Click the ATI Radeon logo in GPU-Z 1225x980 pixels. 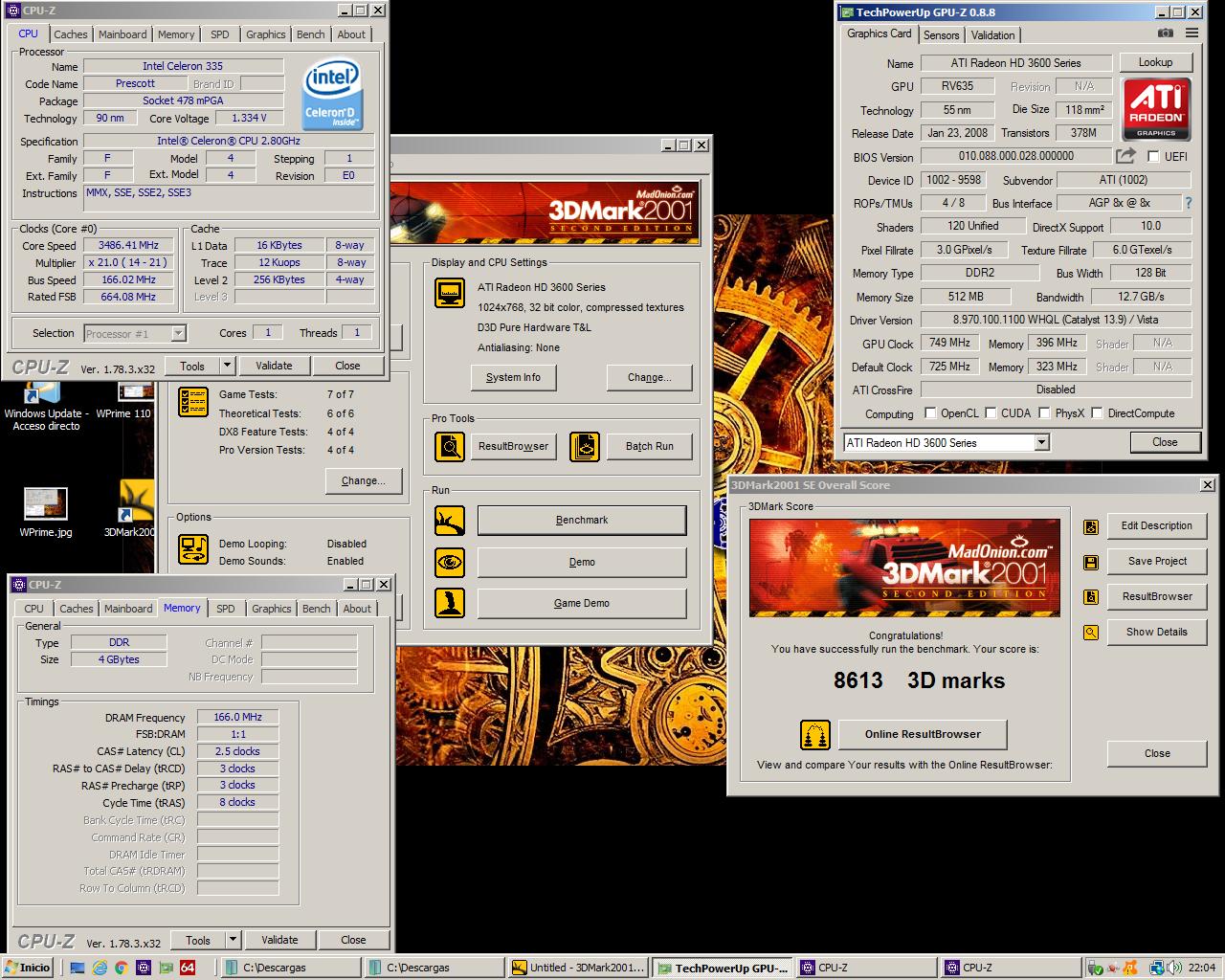(x=1156, y=111)
